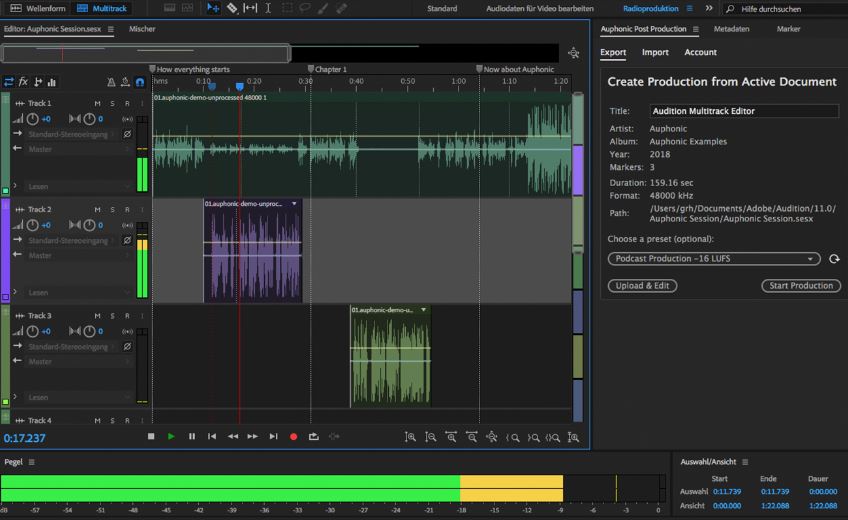Open the Metadaten tab
This screenshot has width=848, height=520.
click(x=731, y=29)
